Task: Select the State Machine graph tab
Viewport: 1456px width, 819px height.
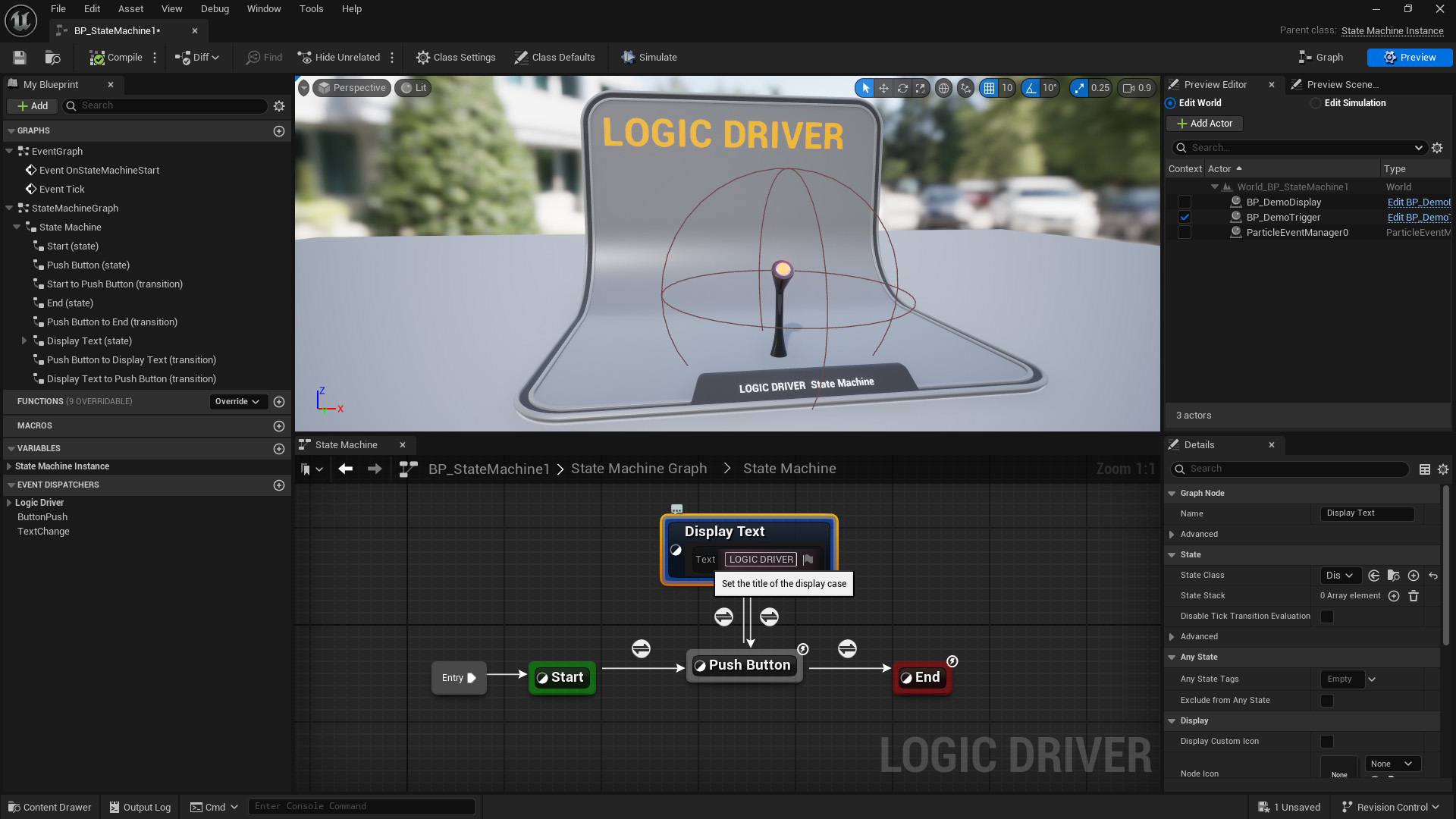Action: (347, 445)
